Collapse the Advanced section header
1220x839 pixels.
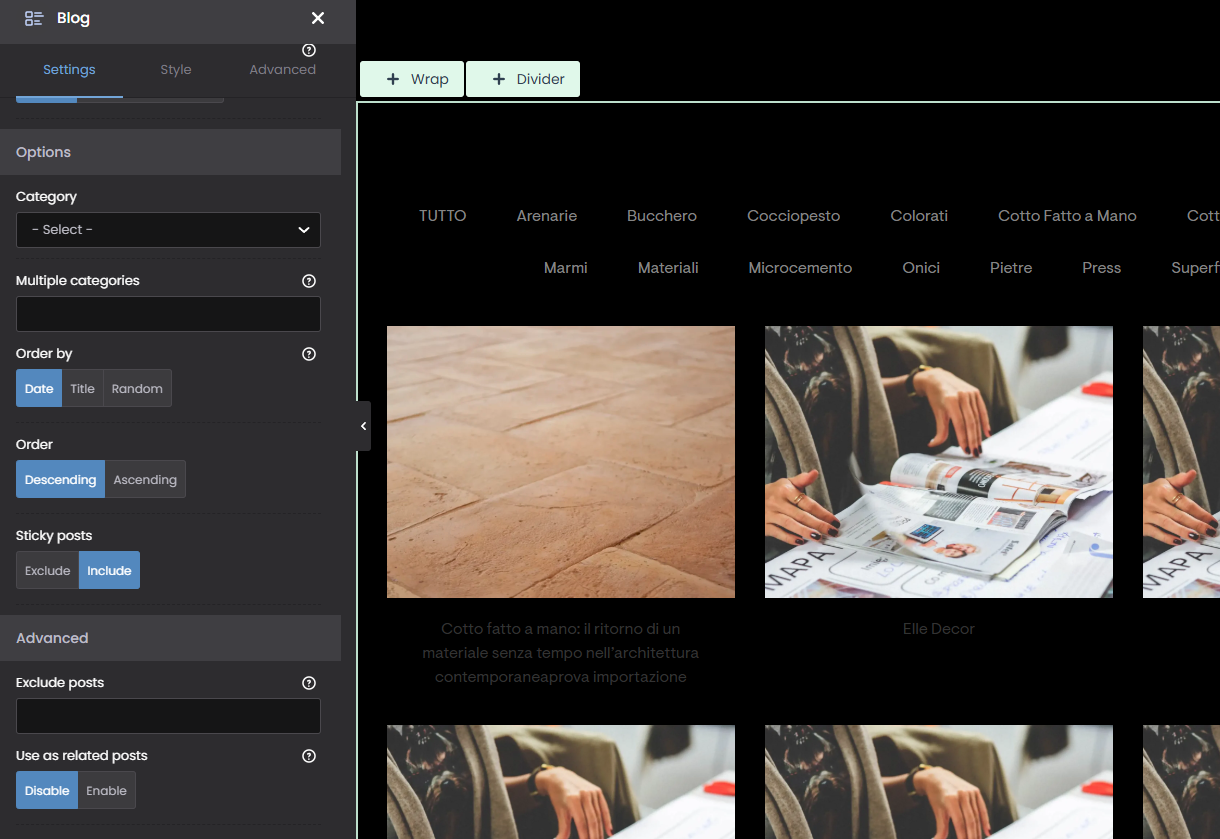pos(170,638)
